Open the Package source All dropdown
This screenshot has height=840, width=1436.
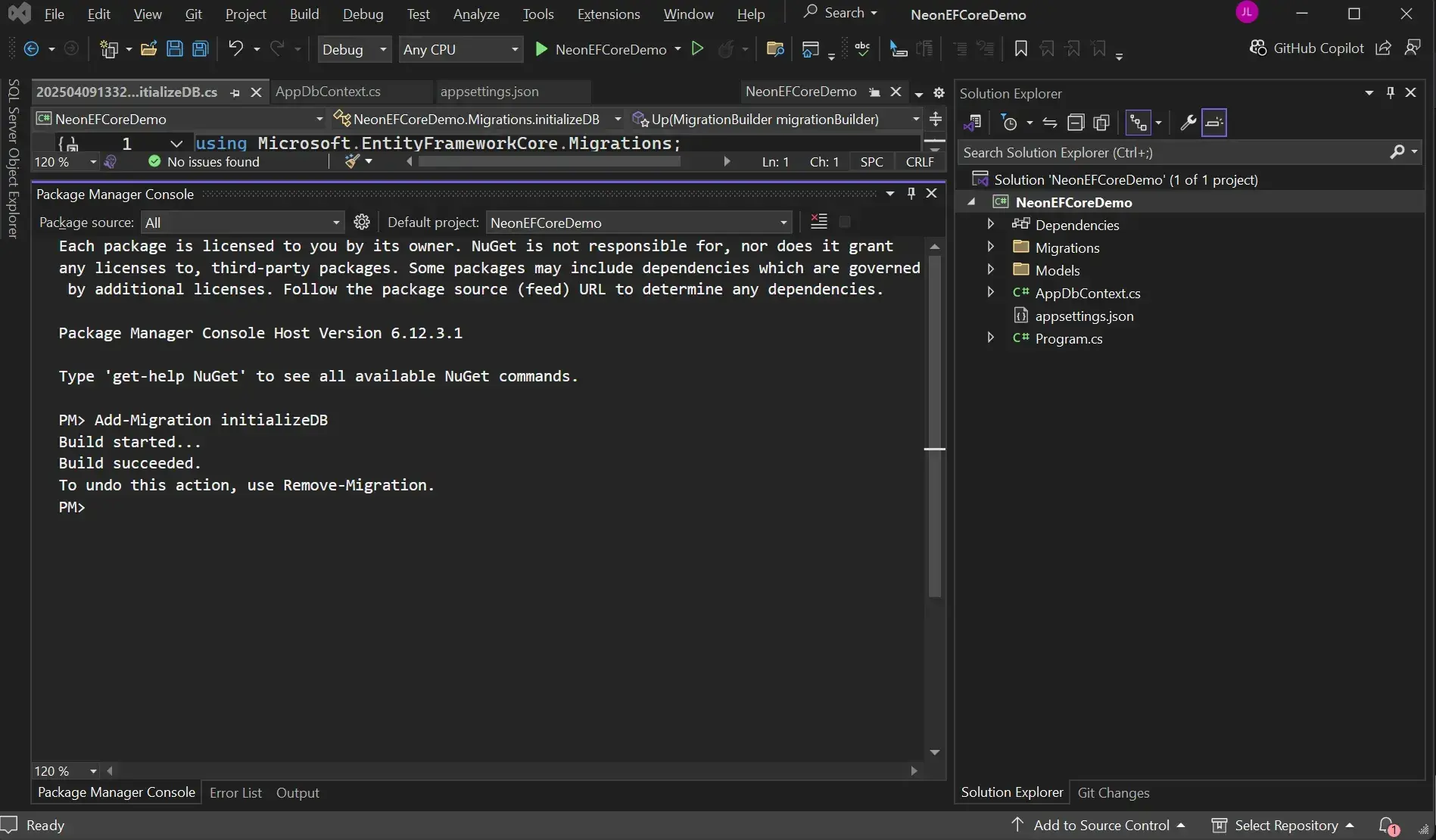(242, 222)
